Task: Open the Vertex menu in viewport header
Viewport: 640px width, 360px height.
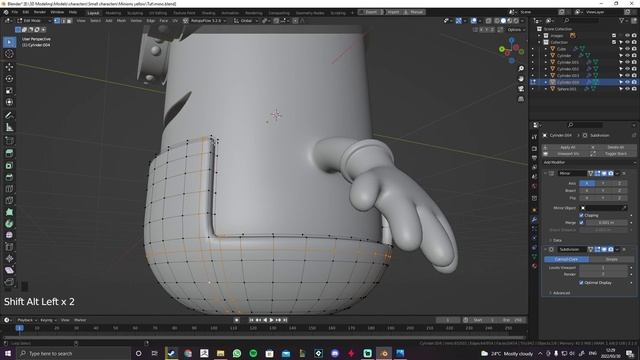Action: 136,20
